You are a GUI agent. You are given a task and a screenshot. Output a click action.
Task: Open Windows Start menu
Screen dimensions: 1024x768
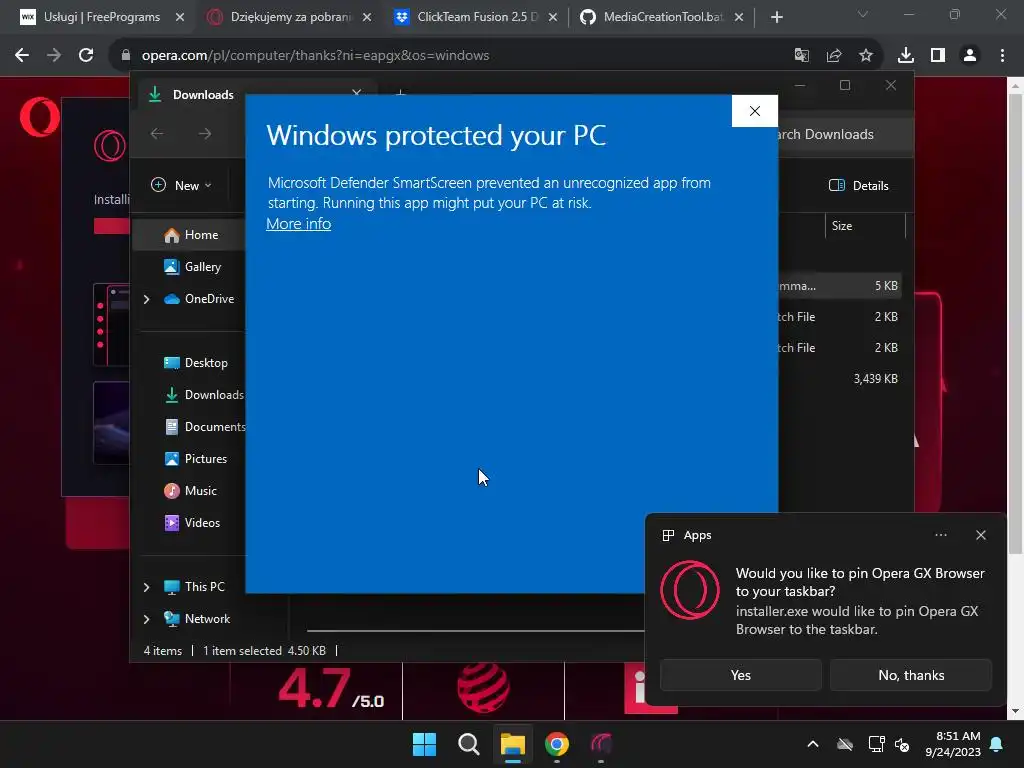[424, 744]
